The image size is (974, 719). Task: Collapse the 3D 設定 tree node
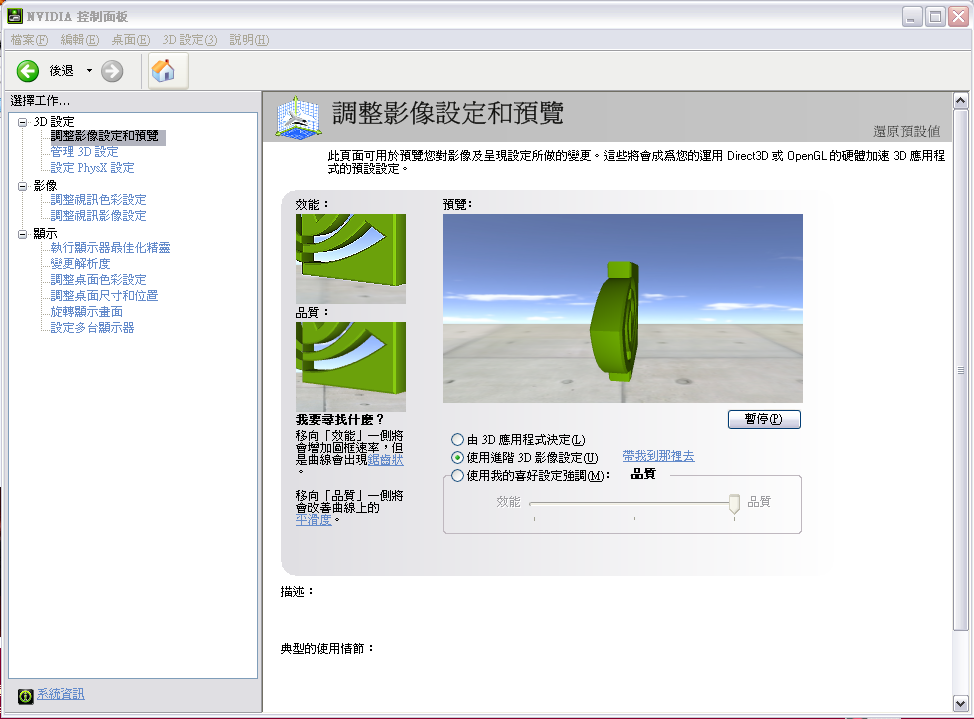pos(23,122)
